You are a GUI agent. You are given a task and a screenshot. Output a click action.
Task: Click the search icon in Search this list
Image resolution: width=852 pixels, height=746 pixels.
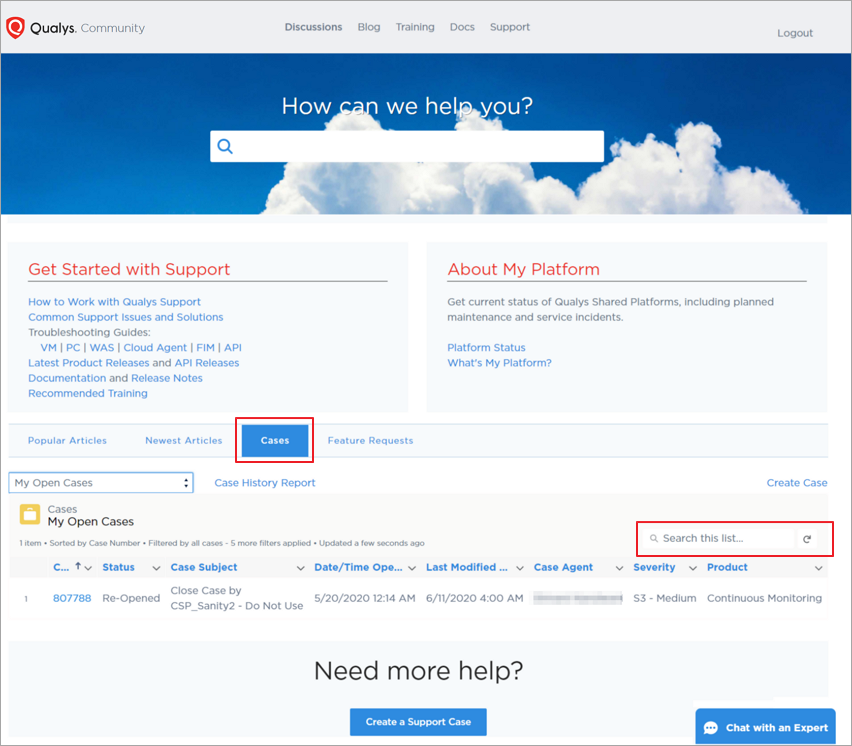tap(652, 539)
